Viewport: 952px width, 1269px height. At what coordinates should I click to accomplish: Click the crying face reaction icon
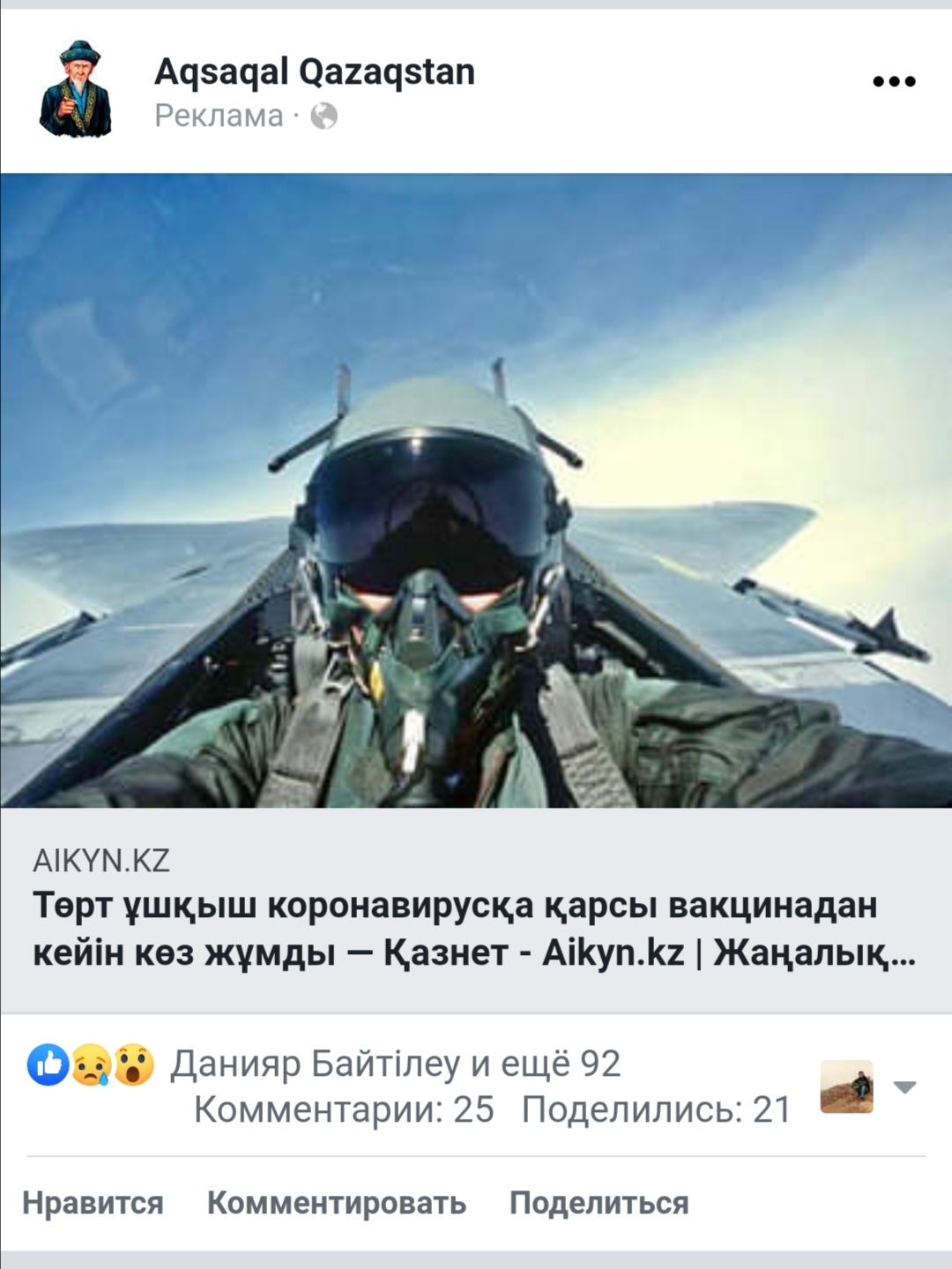pos(92,1064)
